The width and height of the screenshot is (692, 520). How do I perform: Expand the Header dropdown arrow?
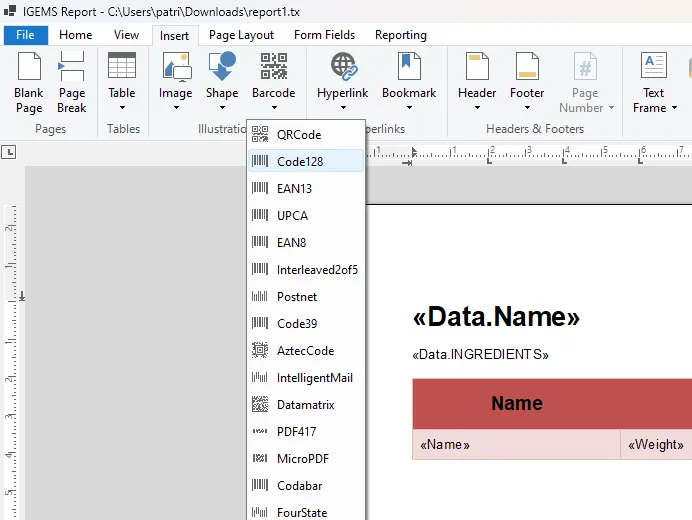[x=477, y=108]
